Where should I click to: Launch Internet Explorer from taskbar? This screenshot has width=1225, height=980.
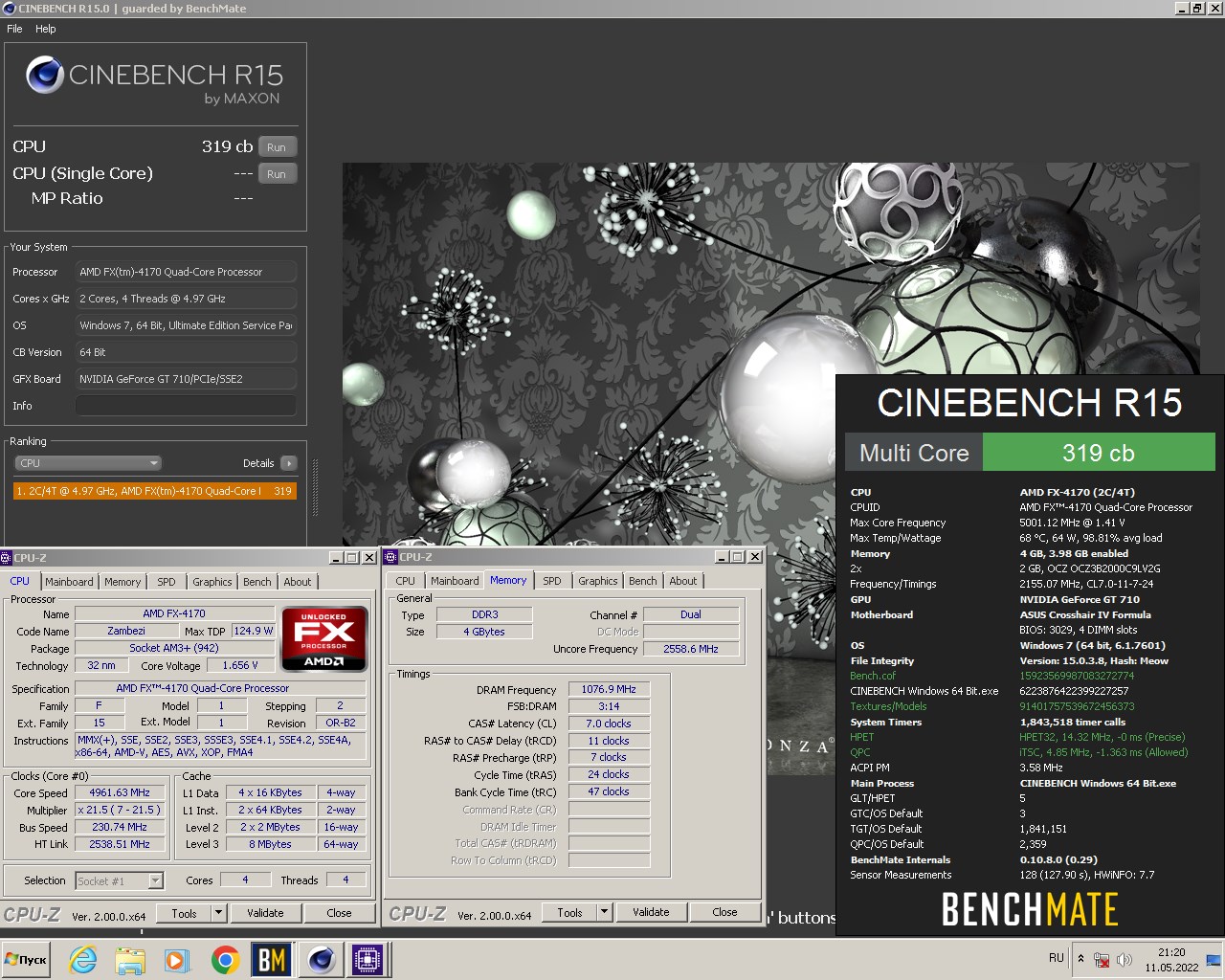(x=83, y=959)
